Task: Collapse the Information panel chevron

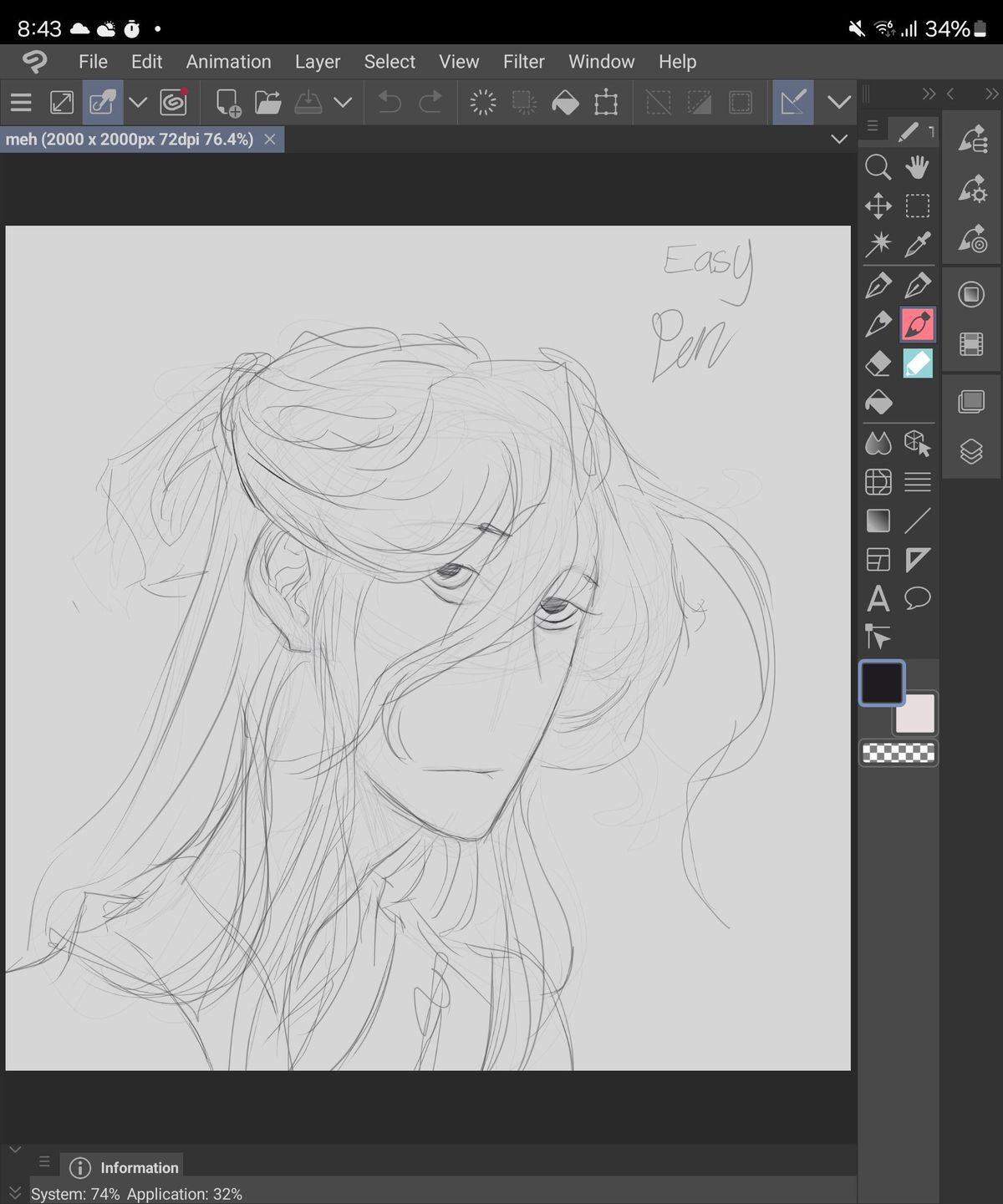Action: pos(14,1150)
